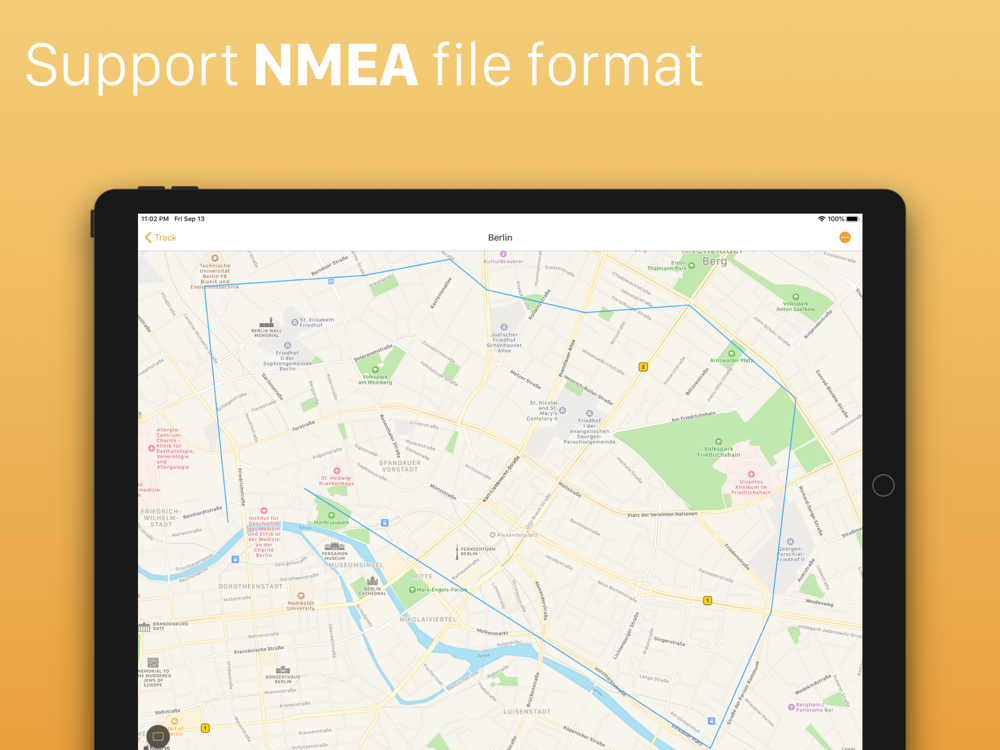Tap Memorial to the Murdered Jews icon

click(153, 663)
